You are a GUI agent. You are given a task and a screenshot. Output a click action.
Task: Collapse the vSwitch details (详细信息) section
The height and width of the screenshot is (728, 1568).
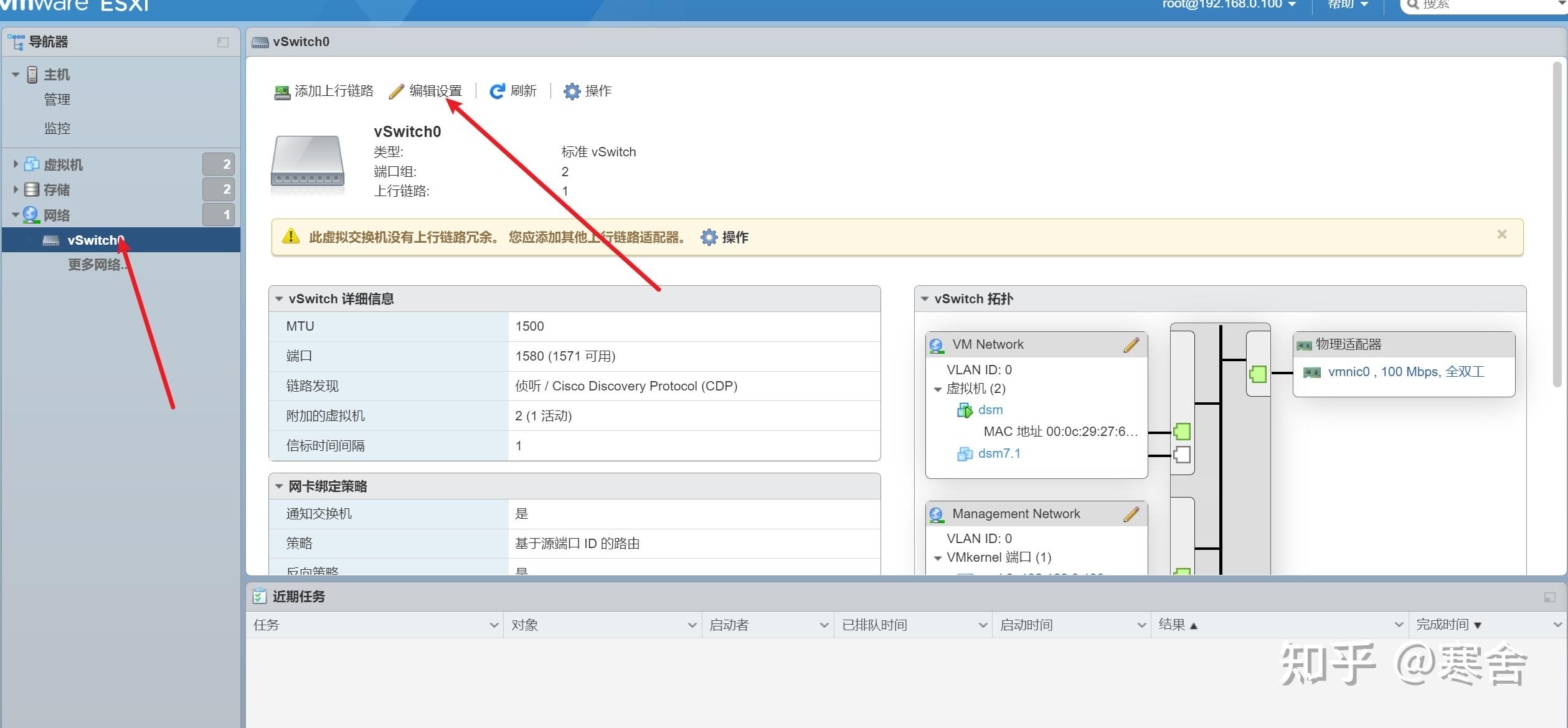pyautogui.click(x=279, y=299)
